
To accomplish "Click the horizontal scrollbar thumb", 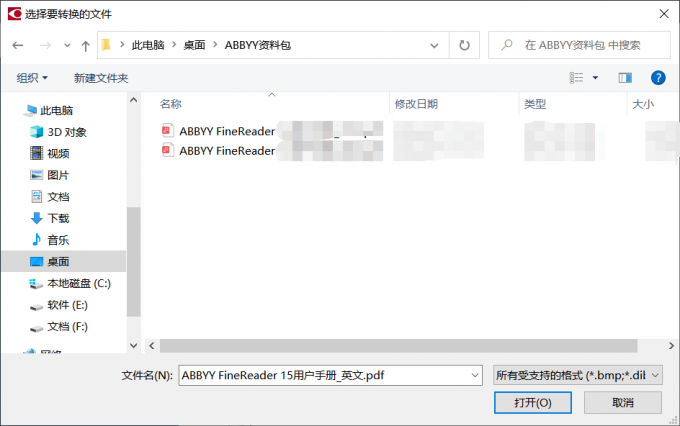I will (399, 346).
